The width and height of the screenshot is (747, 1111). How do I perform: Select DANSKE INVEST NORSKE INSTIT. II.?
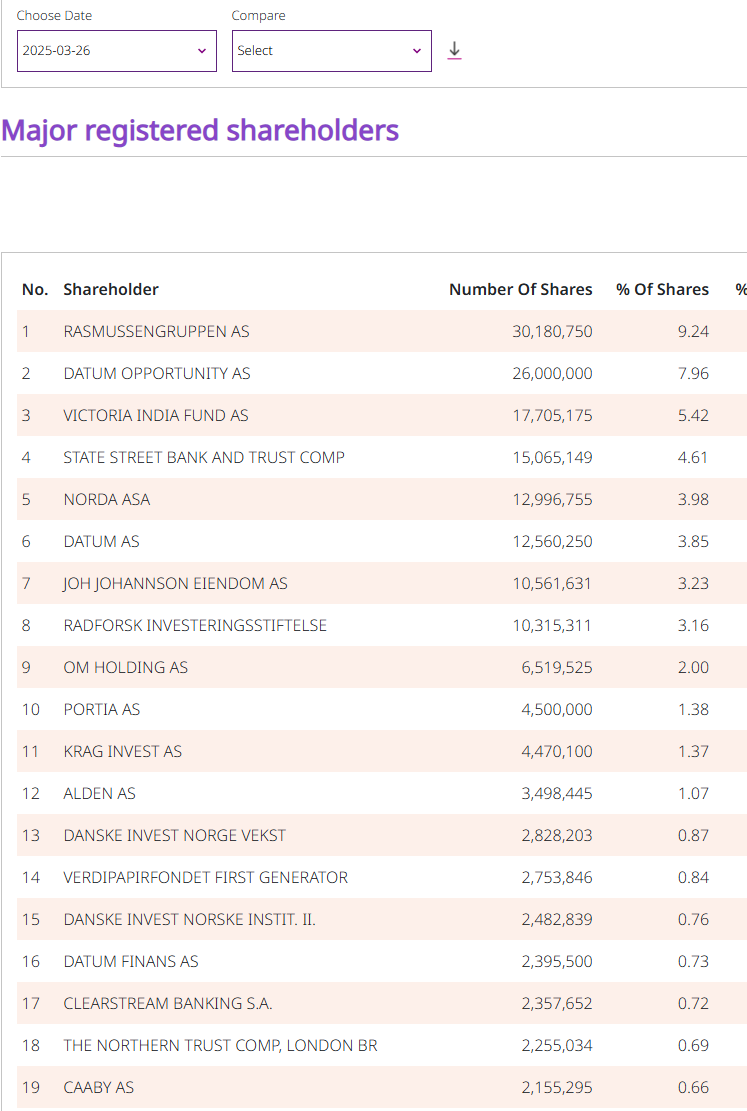pos(189,919)
